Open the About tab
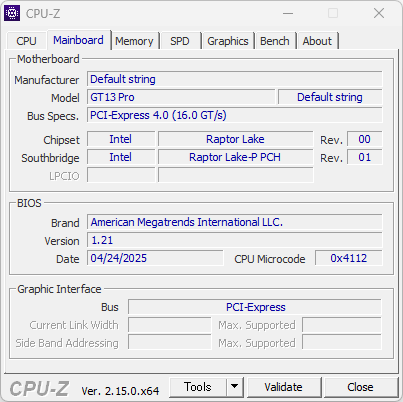Image resolution: width=403 pixels, height=402 pixels. [317, 41]
